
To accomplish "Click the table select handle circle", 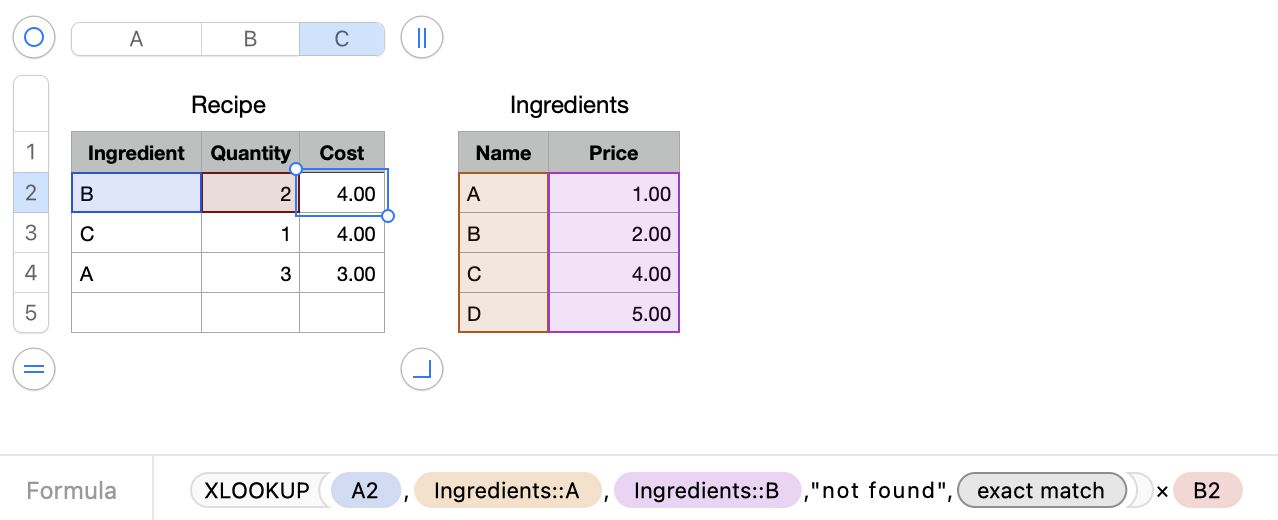I will point(34,38).
